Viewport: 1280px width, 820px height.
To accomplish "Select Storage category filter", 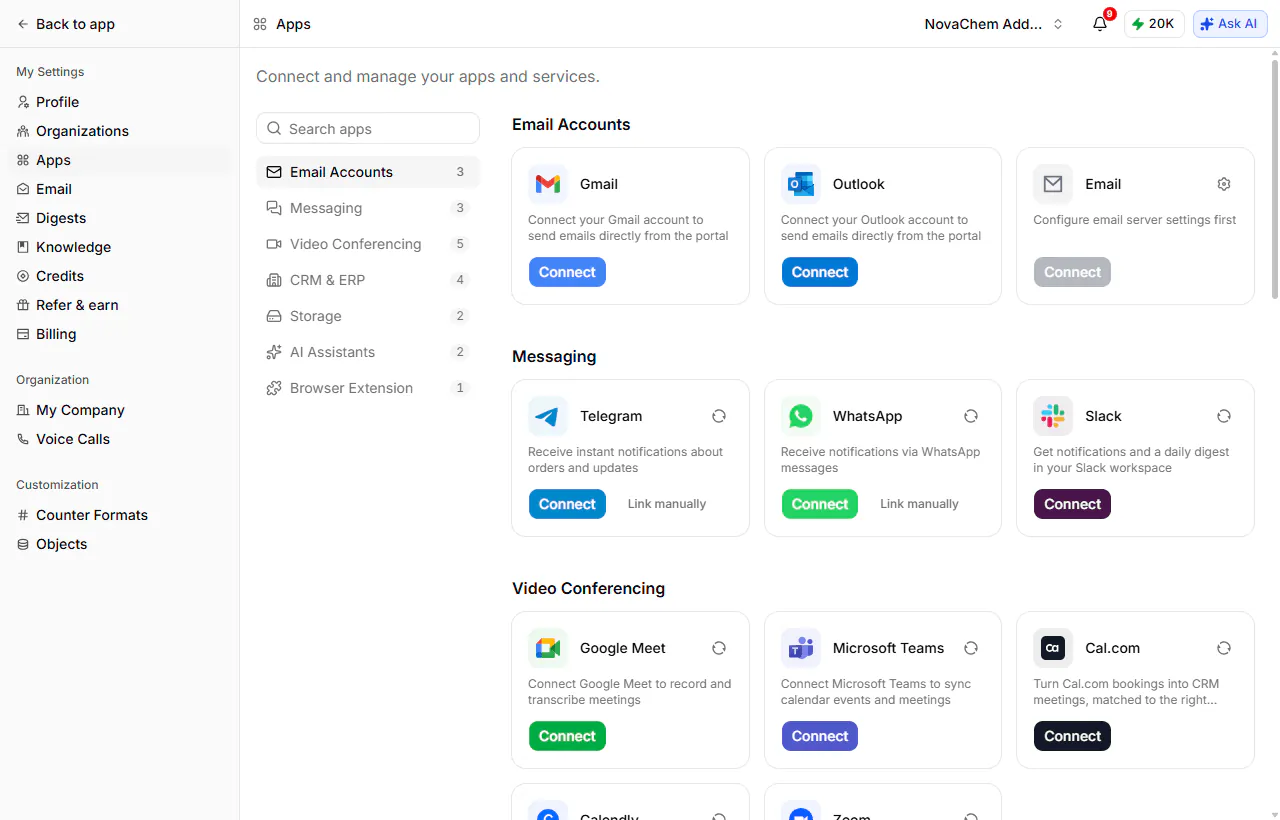I will pyautogui.click(x=368, y=316).
